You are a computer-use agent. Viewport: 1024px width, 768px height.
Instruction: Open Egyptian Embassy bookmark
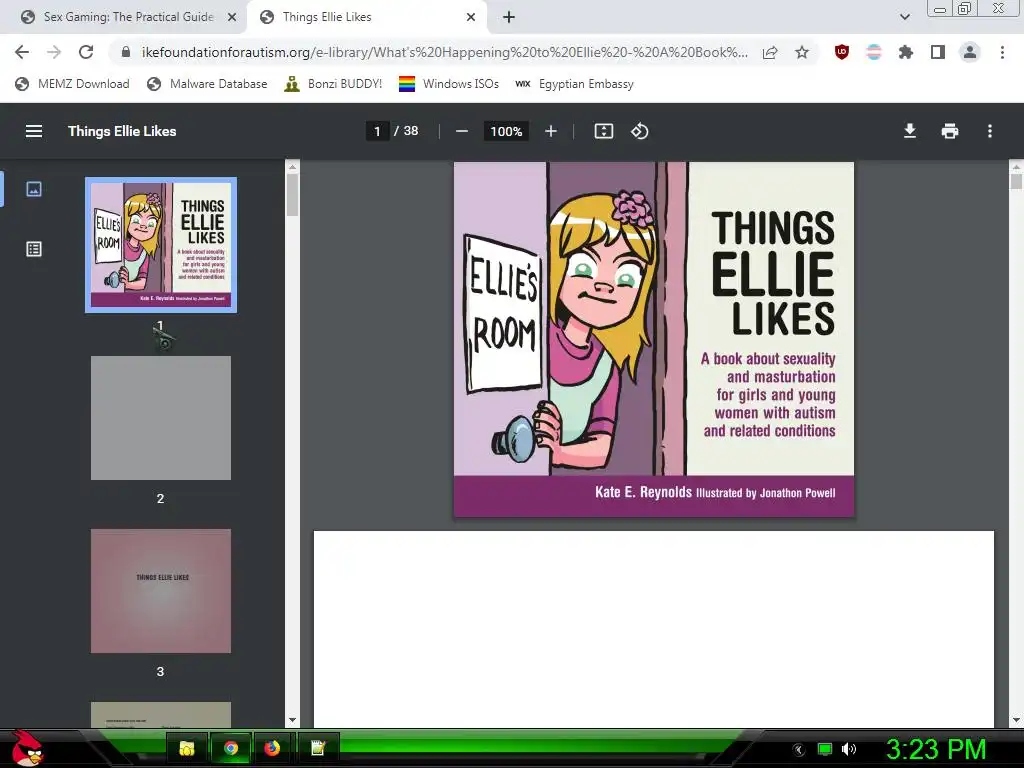pyautogui.click(x=574, y=84)
